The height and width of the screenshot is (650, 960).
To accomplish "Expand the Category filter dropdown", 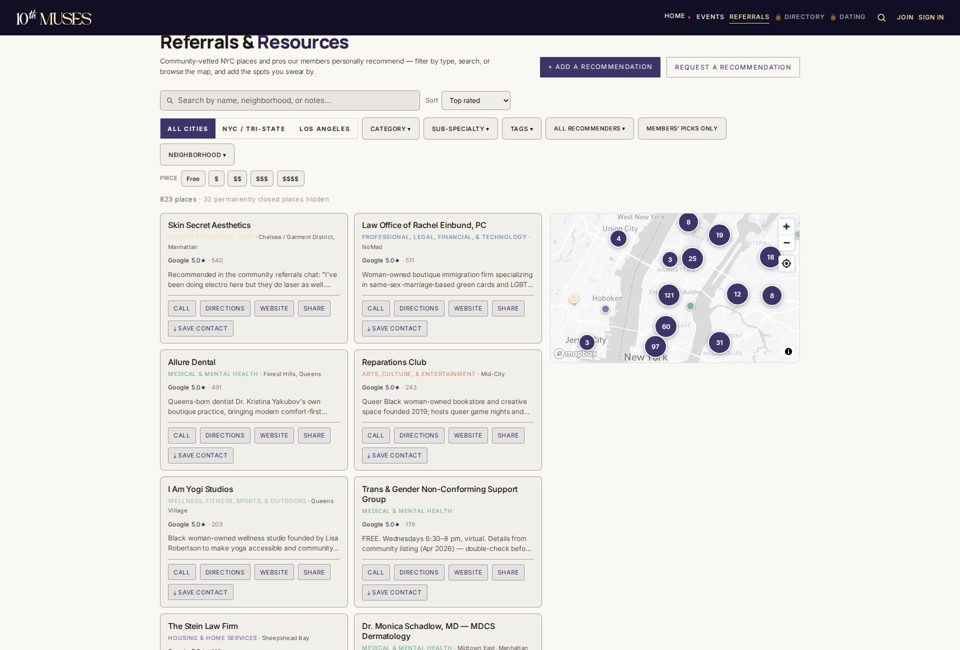I will (390, 129).
